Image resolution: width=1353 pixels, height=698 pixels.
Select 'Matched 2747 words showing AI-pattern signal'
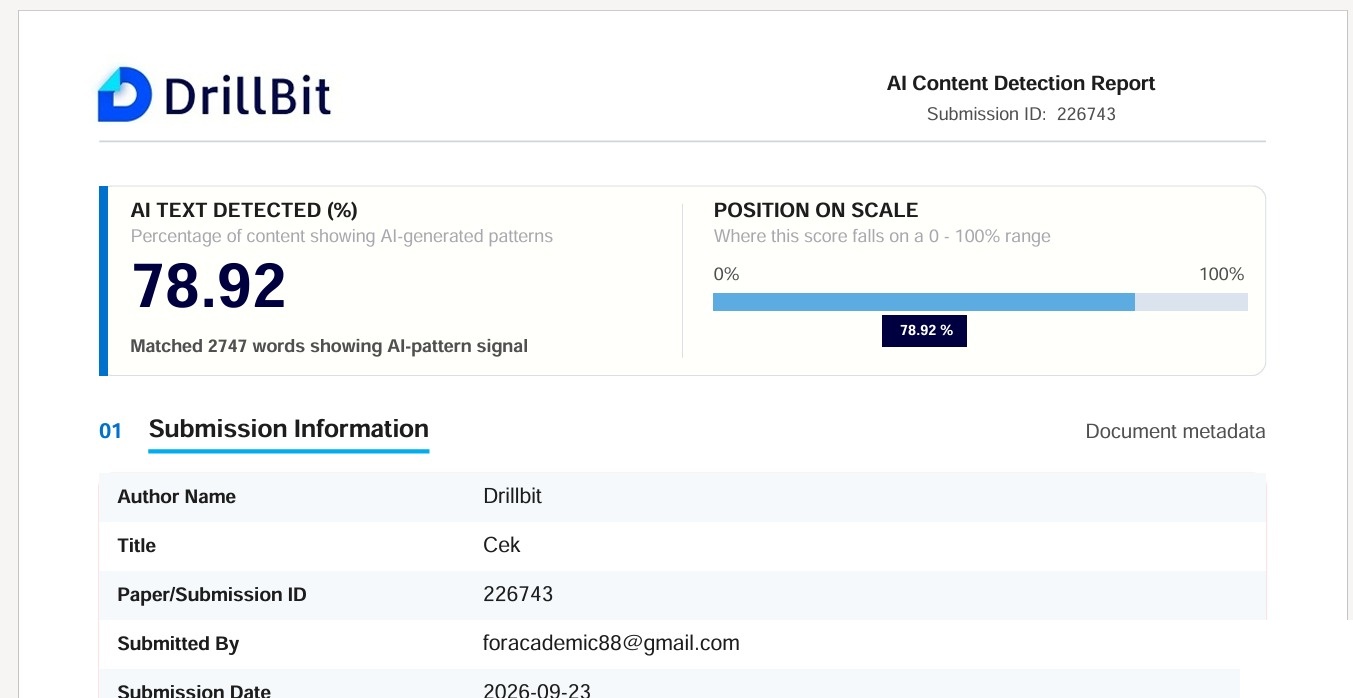click(329, 346)
